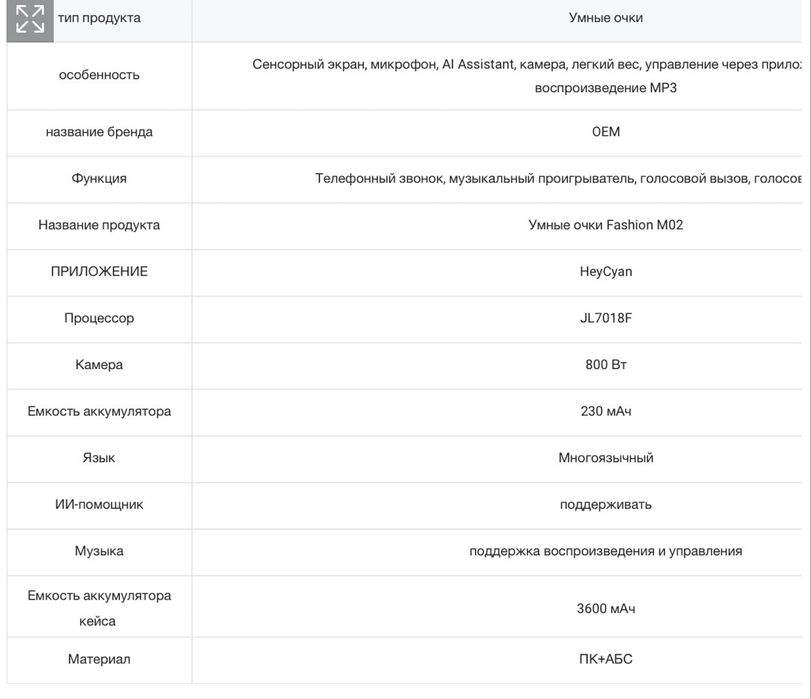Click the "поддержка воспроизведения и управления" text

tap(605, 551)
